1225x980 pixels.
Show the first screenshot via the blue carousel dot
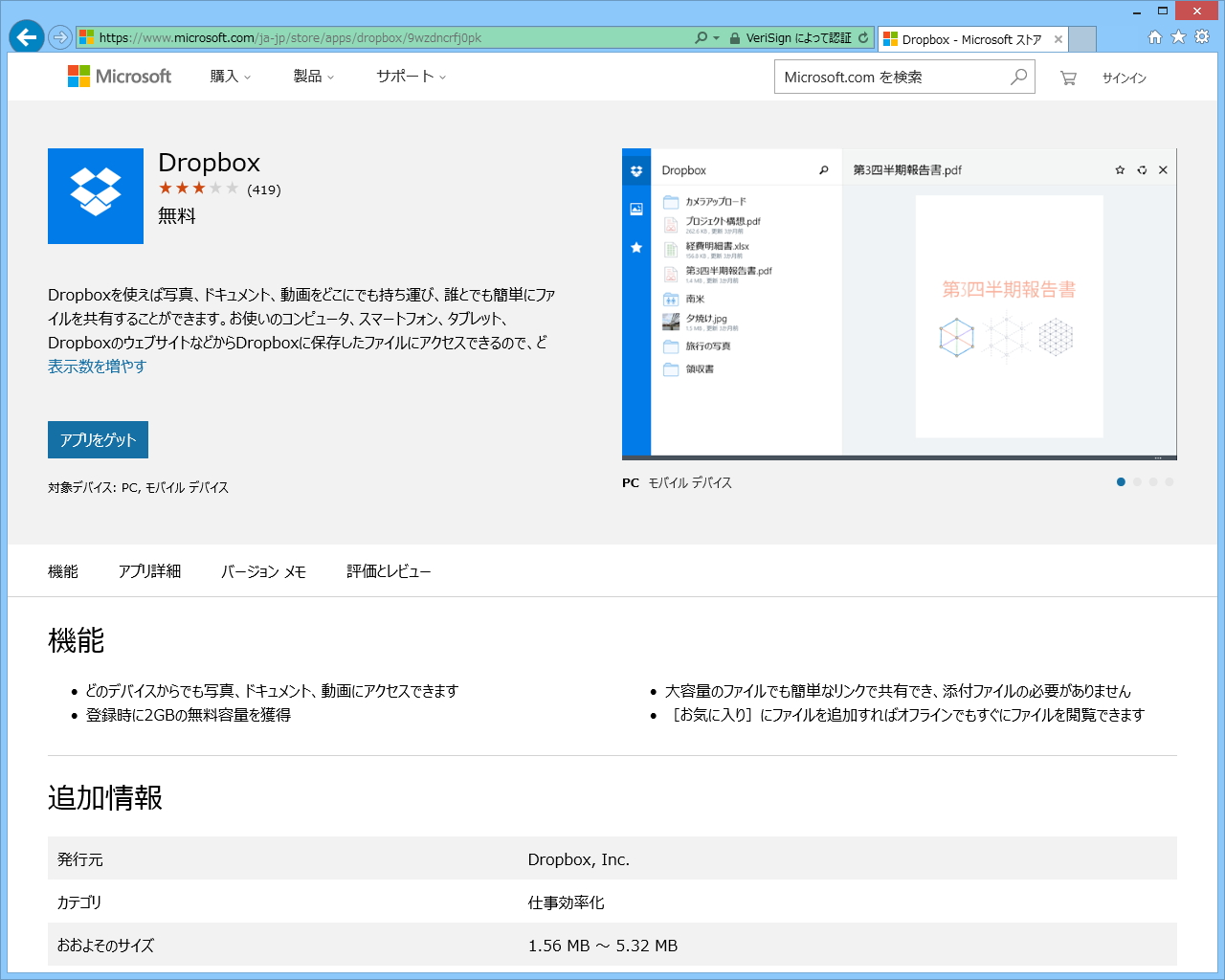coord(1121,482)
